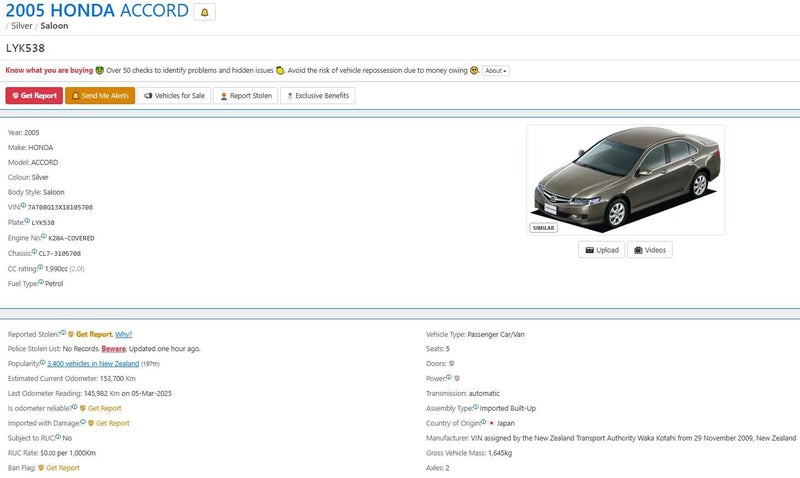
Task: Click the bell icon beside 2005 Honda Accord title
Action: pos(205,12)
